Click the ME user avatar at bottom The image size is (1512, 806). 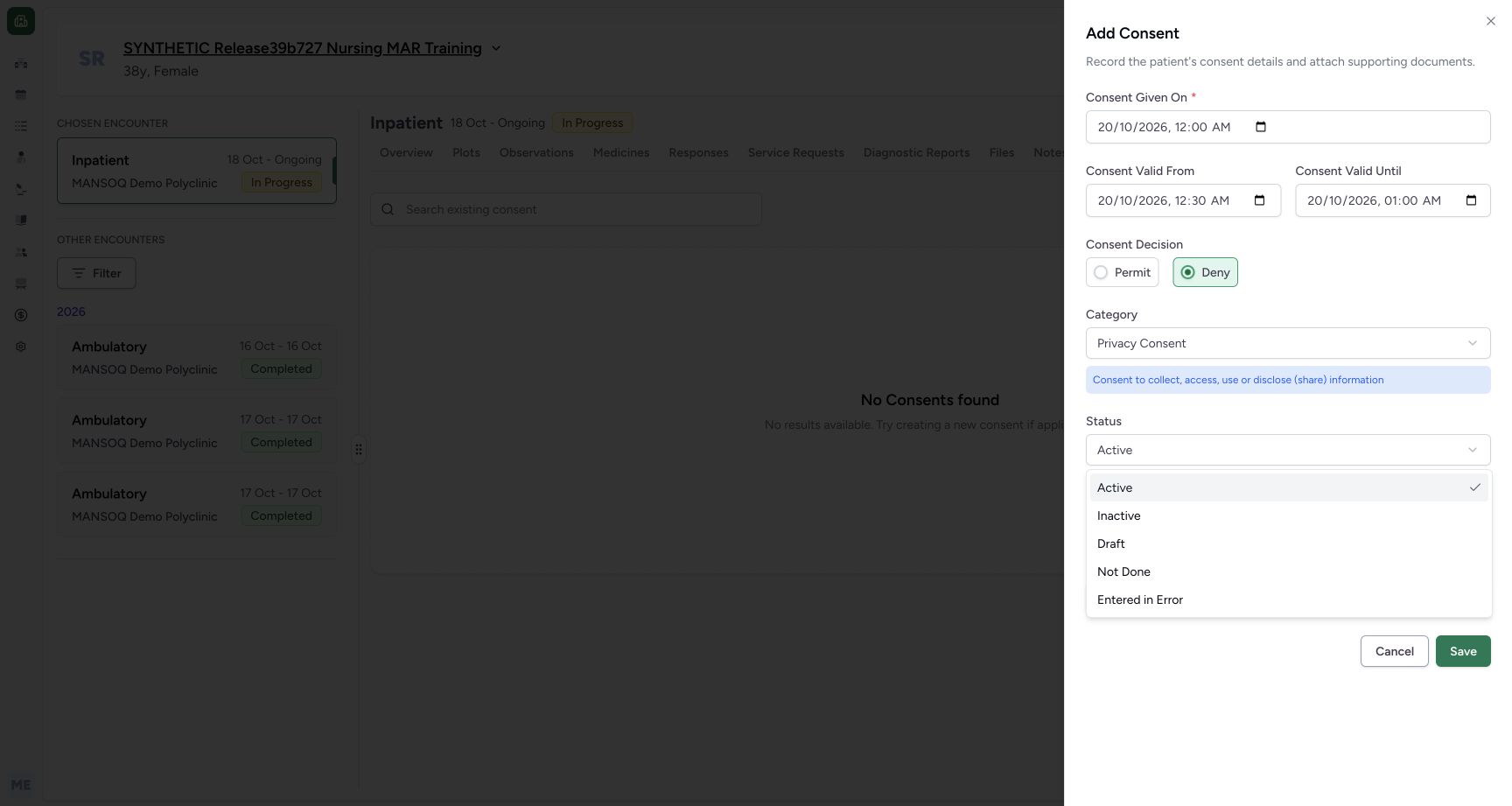tap(21, 785)
